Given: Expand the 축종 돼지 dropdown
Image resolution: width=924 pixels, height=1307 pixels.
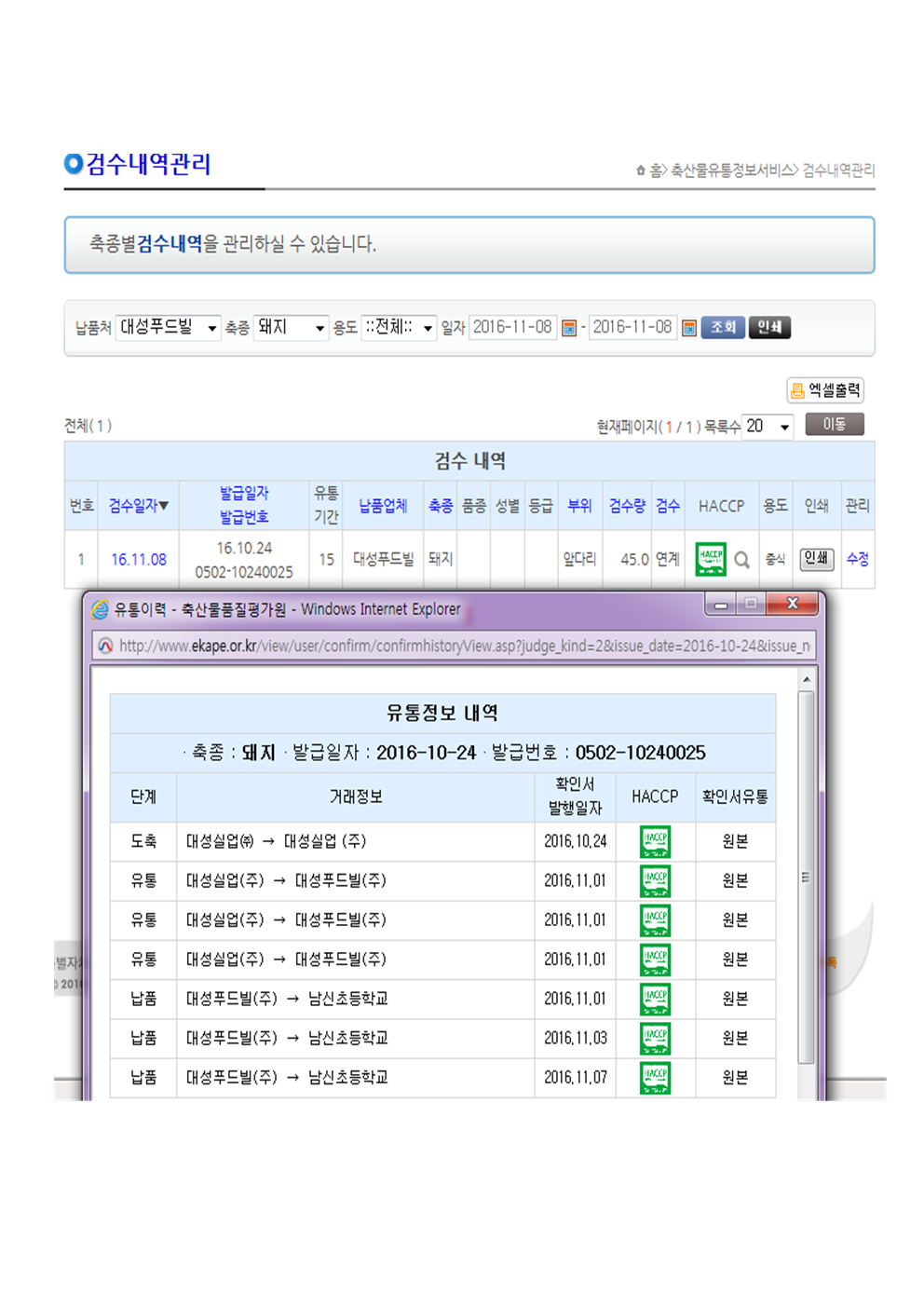Looking at the screenshot, I should click(292, 327).
